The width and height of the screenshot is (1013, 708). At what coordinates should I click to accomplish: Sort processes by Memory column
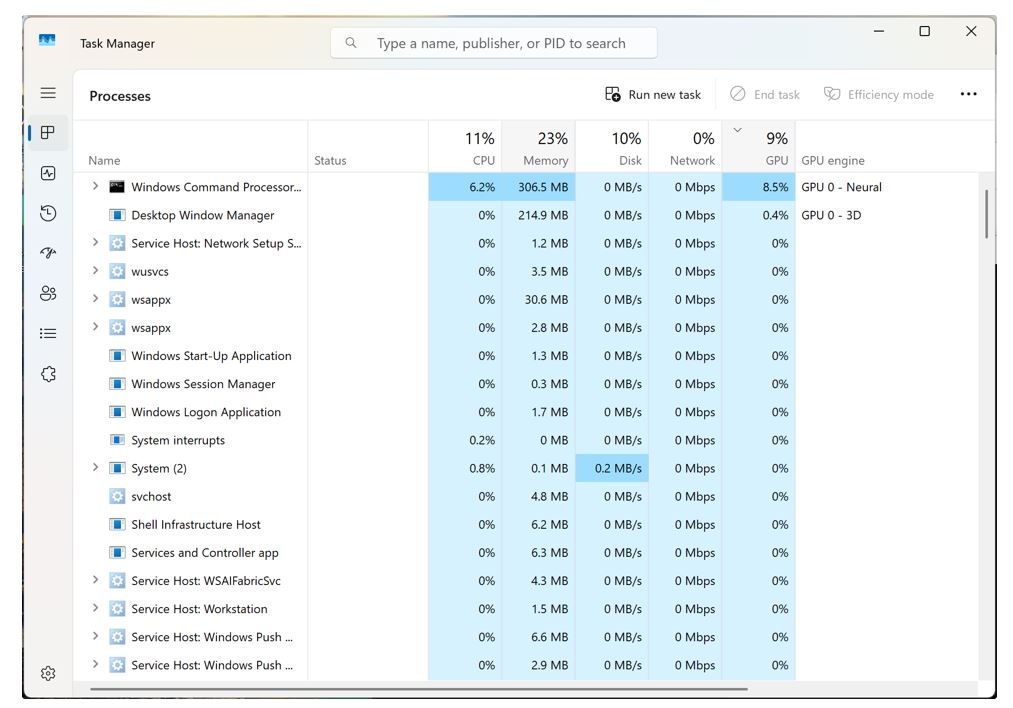tap(538, 147)
